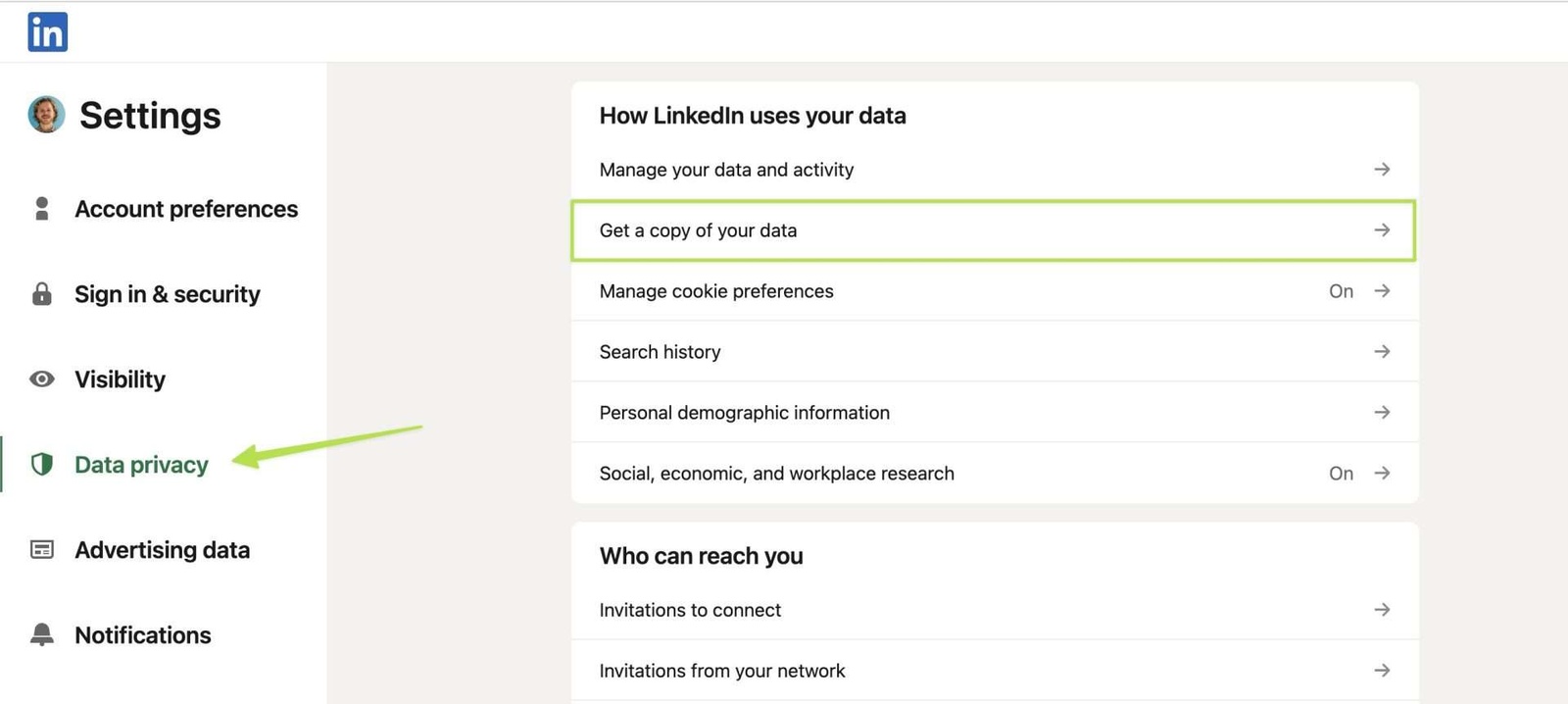Screen dimensions: 1568x704
Task: Toggle Social, economic, and workplace research setting
Action: [x=1341, y=473]
